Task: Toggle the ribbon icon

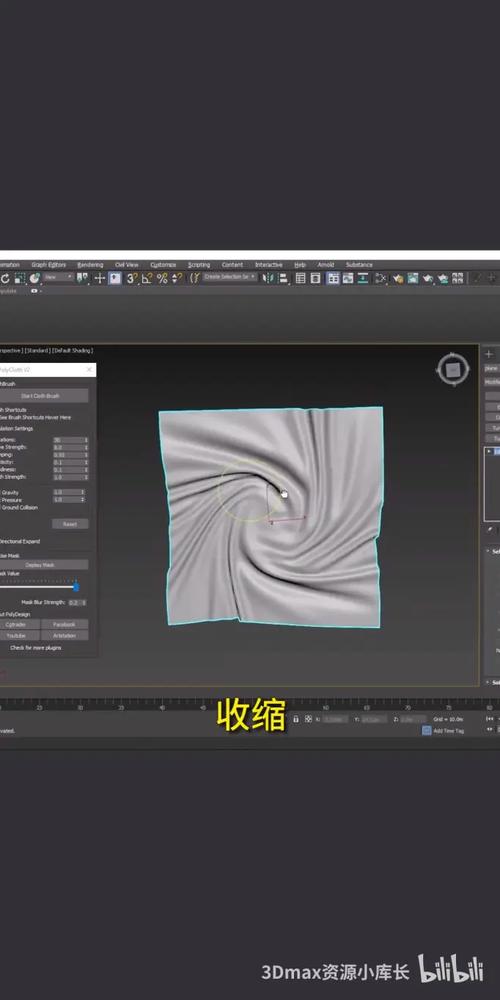Action: (x=334, y=278)
